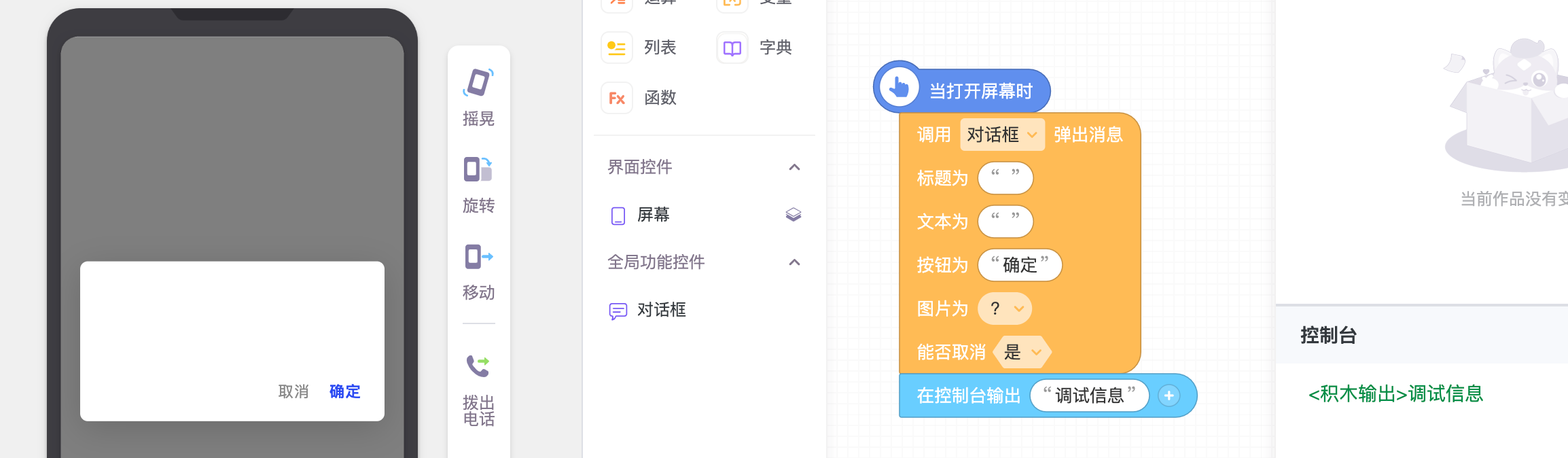The height and width of the screenshot is (458, 1568).
Task: Open the 字典 dictionary block category
Action: (x=732, y=48)
